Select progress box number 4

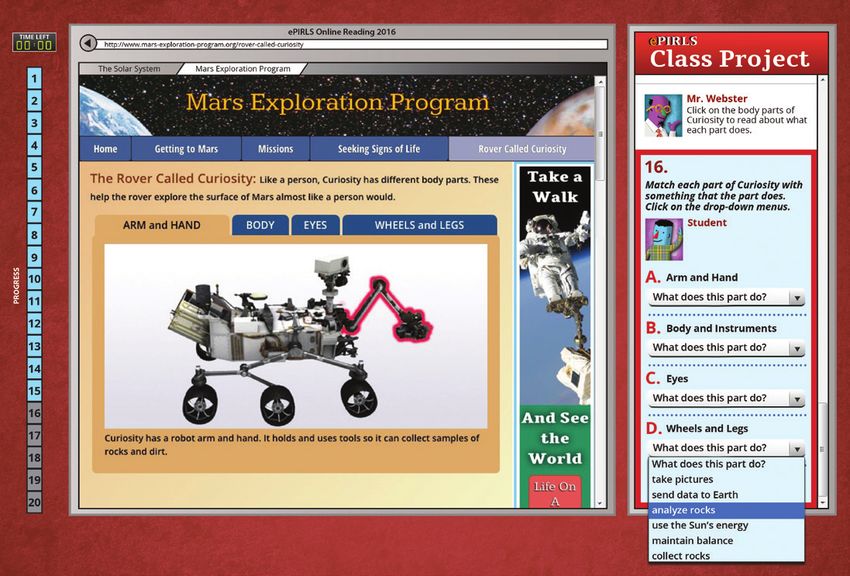point(34,145)
